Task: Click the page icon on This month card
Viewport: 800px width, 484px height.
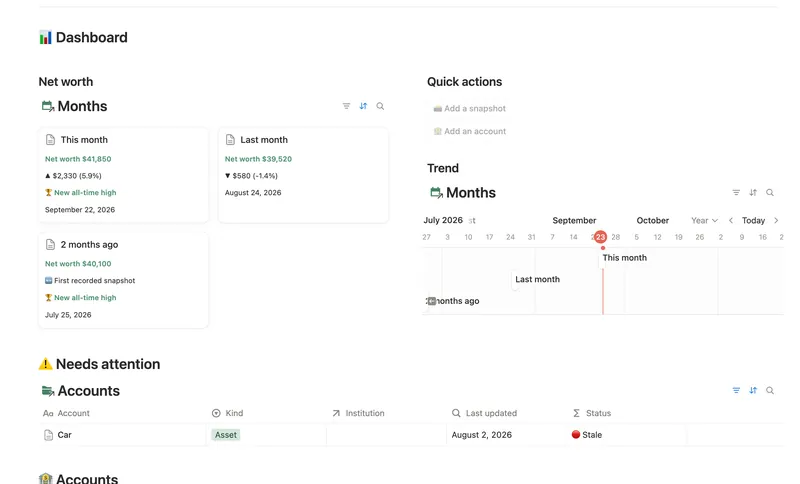Action: click(x=50, y=139)
